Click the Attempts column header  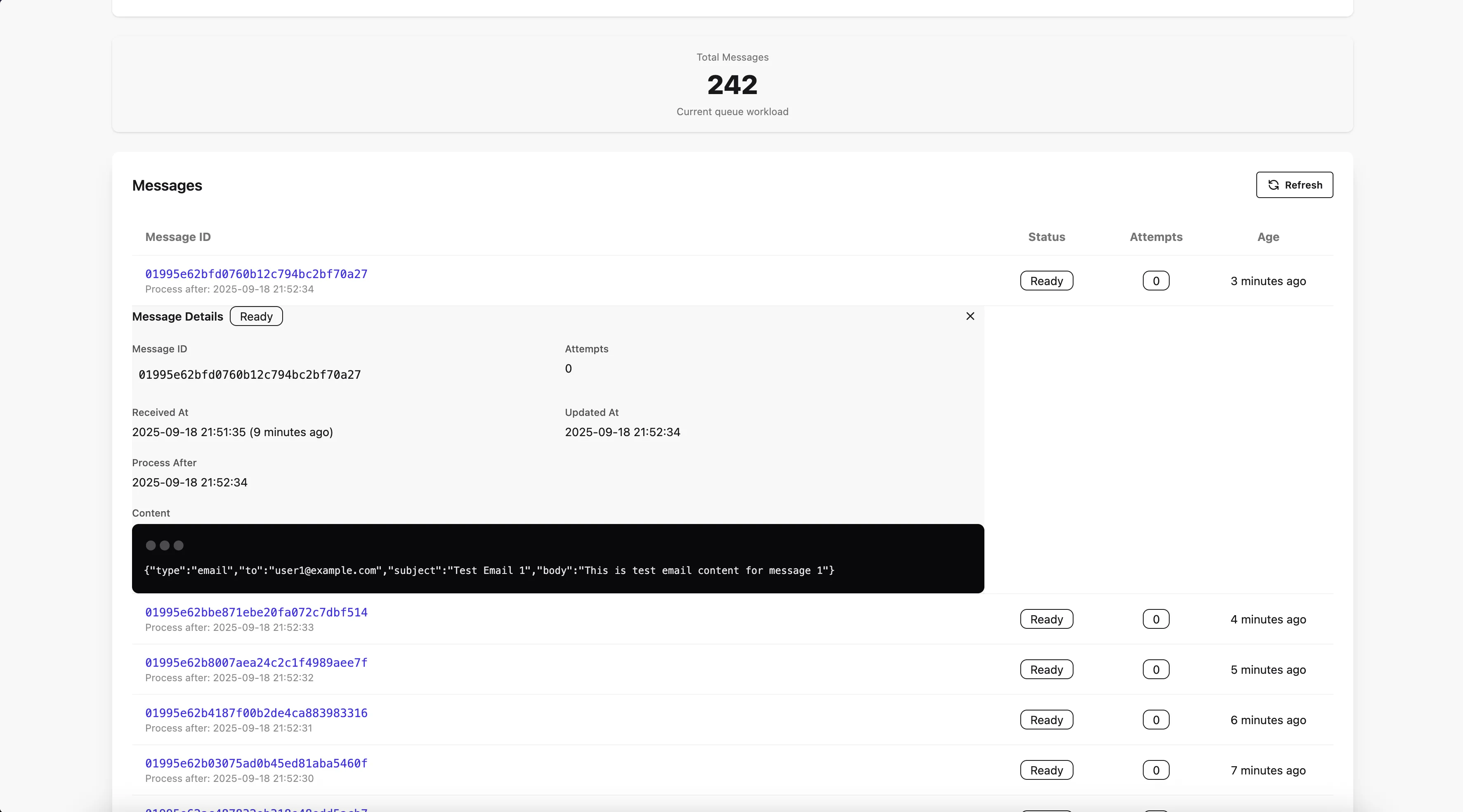(1156, 237)
